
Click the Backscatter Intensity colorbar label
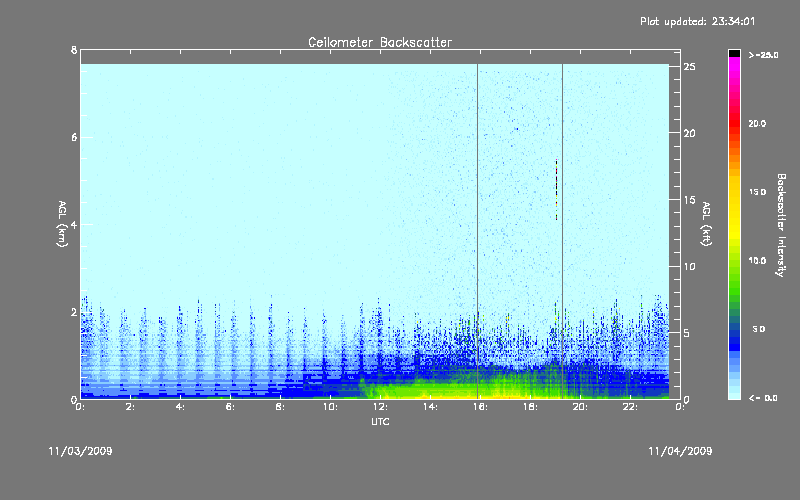(x=781, y=225)
